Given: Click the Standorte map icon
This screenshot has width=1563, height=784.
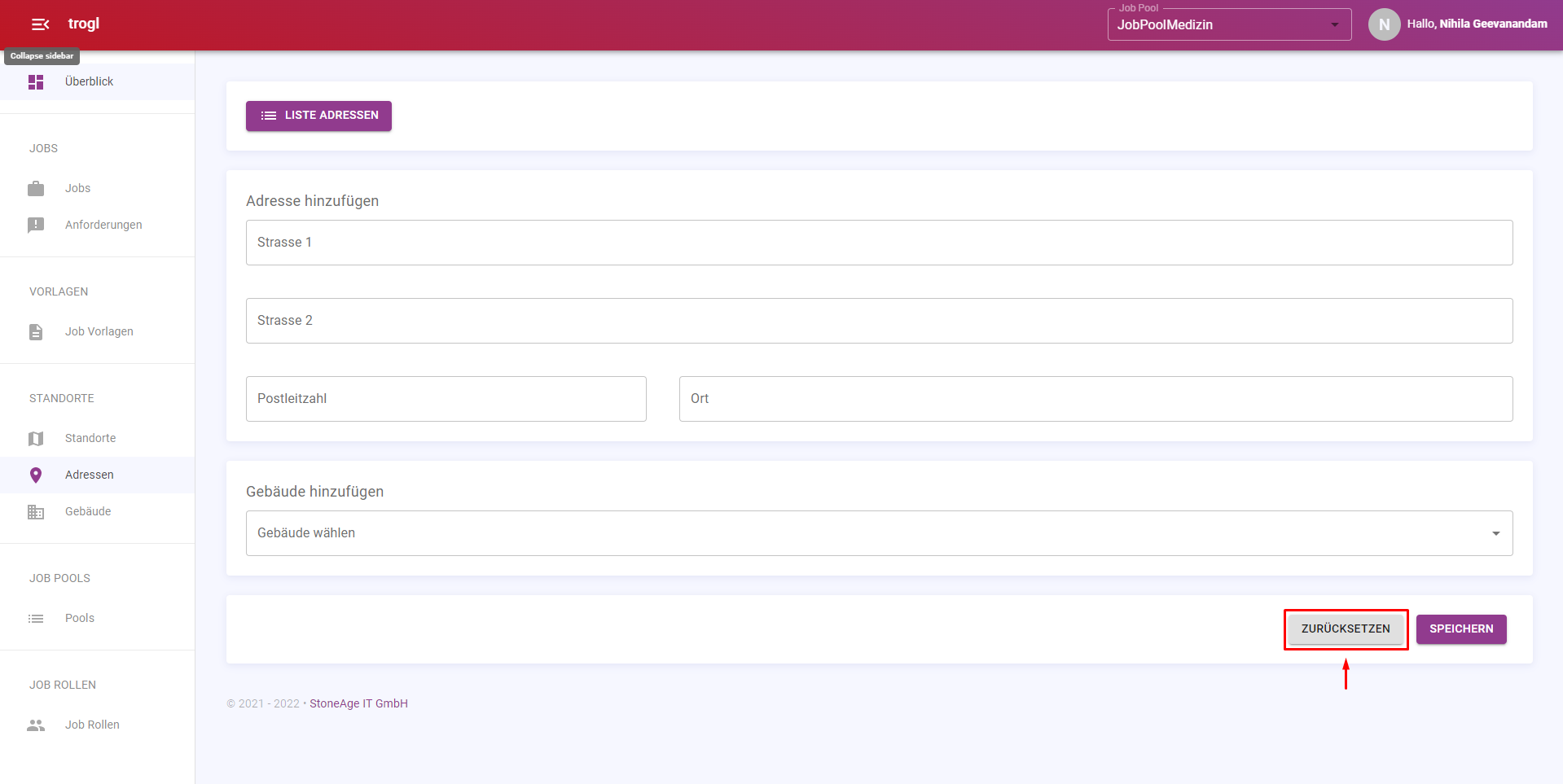Looking at the screenshot, I should 36,439.
